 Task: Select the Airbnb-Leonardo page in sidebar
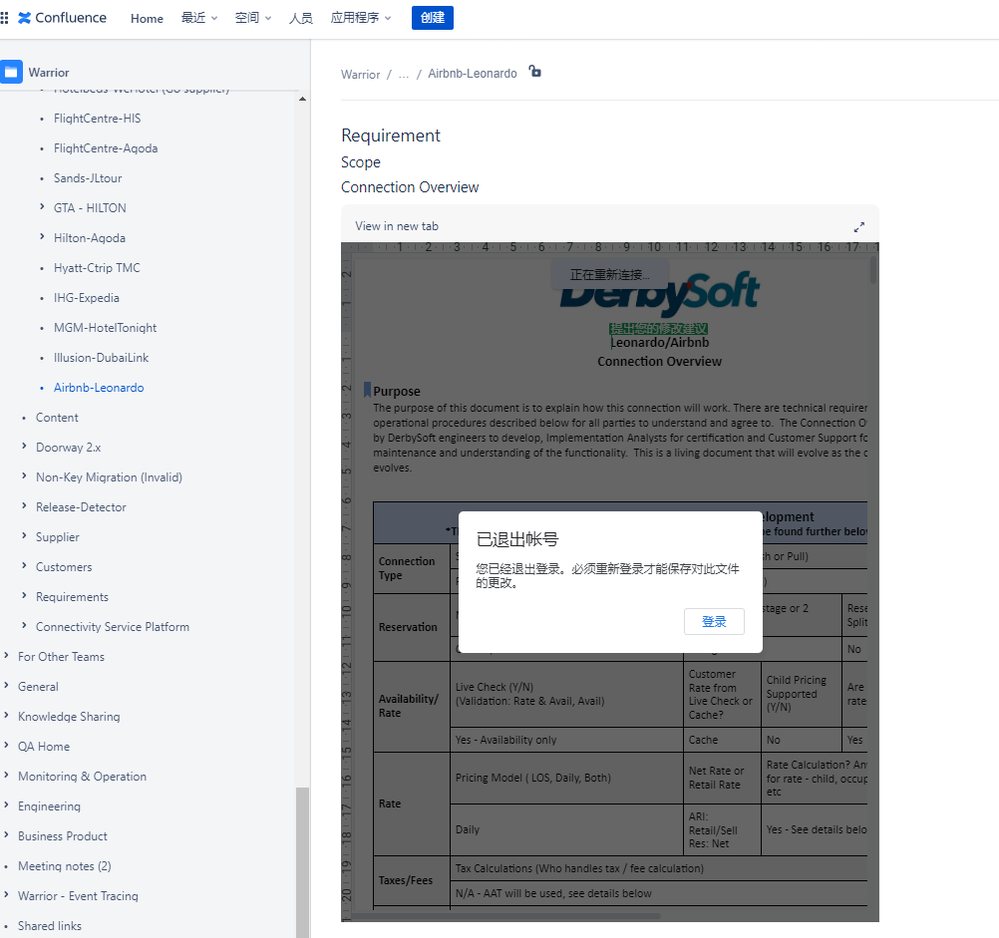pos(99,388)
